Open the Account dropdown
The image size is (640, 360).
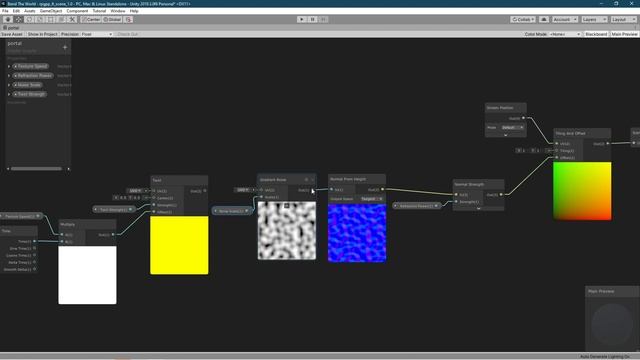pos(565,20)
